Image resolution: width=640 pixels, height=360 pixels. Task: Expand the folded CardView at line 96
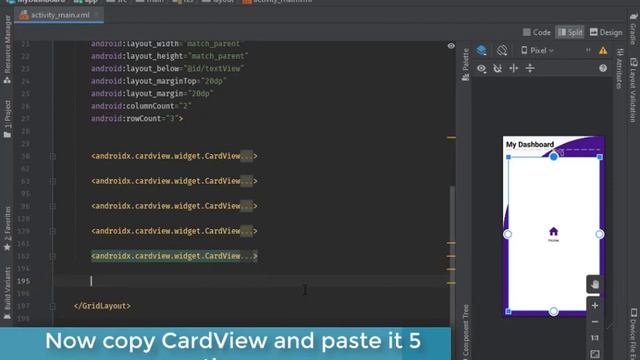tap(53, 206)
